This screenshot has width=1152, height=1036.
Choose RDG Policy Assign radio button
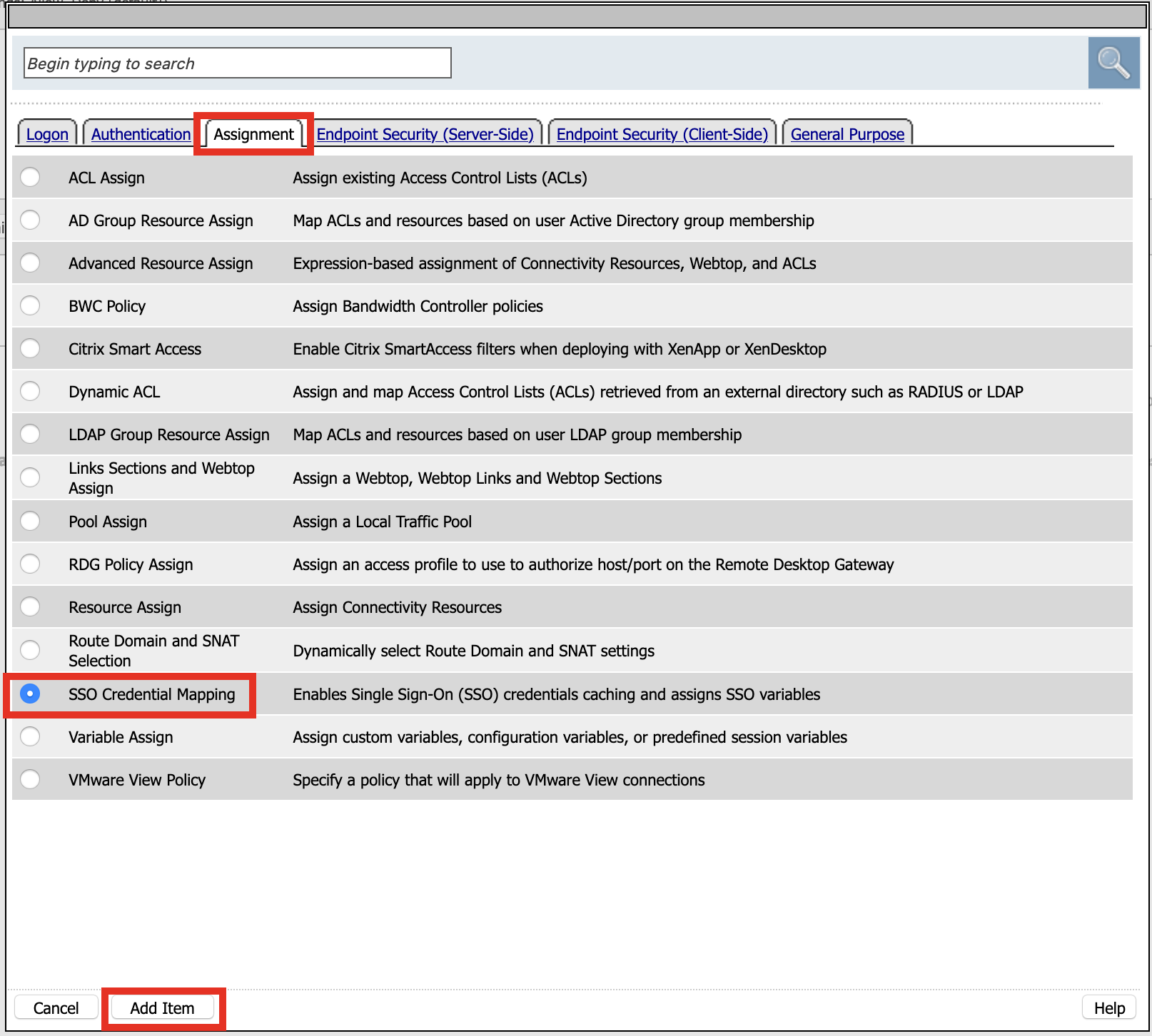point(30,564)
